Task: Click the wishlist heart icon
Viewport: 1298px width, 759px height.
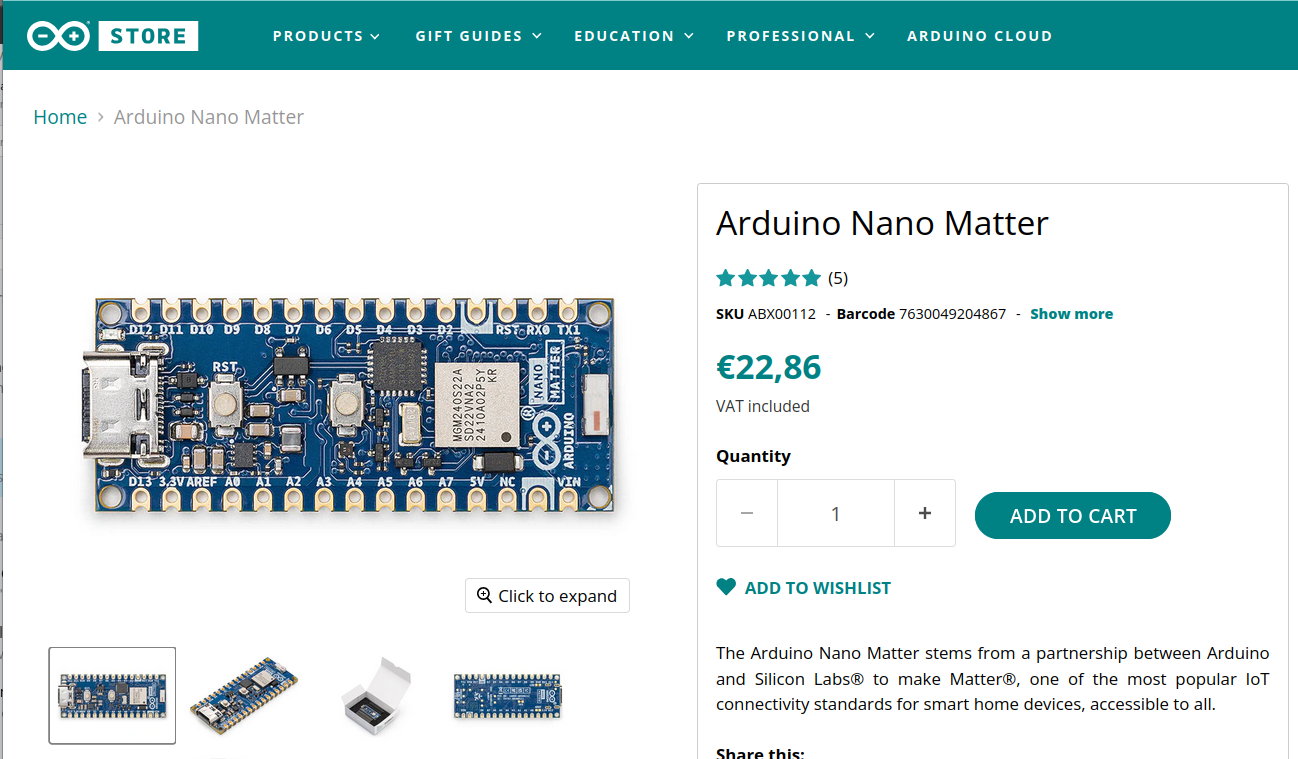Action: click(x=726, y=587)
